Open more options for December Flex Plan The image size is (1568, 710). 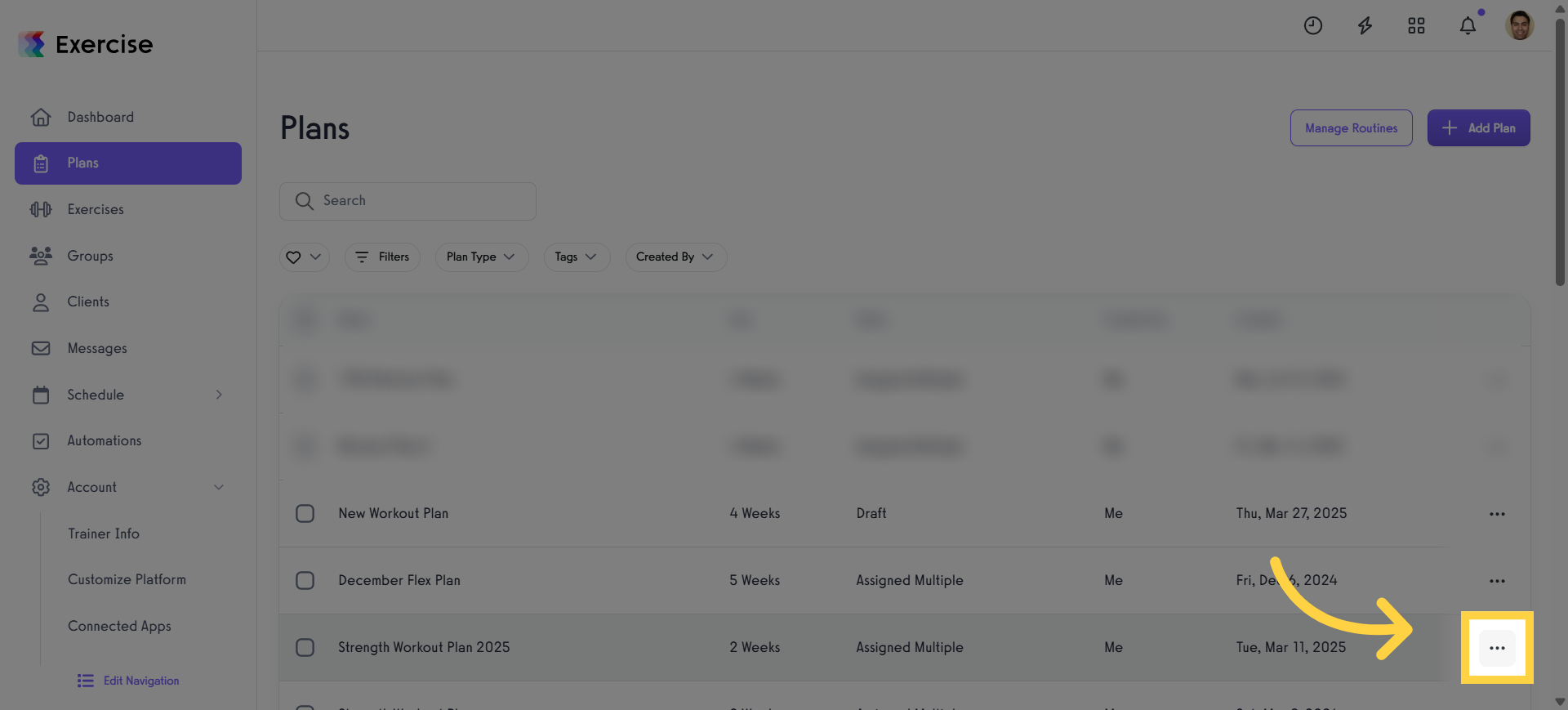tap(1497, 581)
